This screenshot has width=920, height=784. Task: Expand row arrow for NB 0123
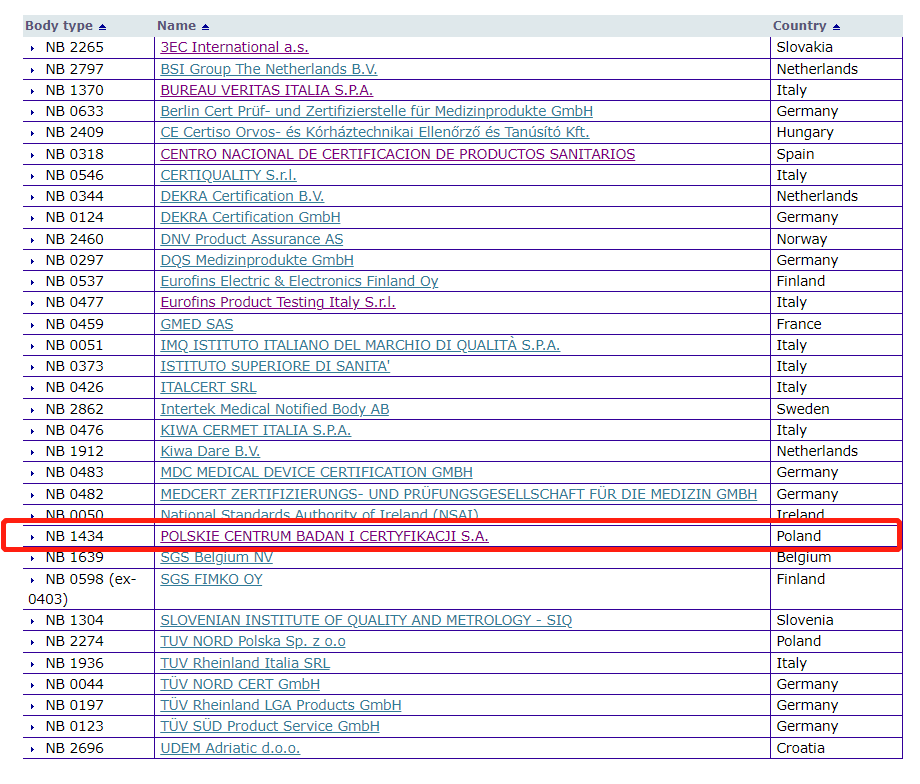point(32,728)
